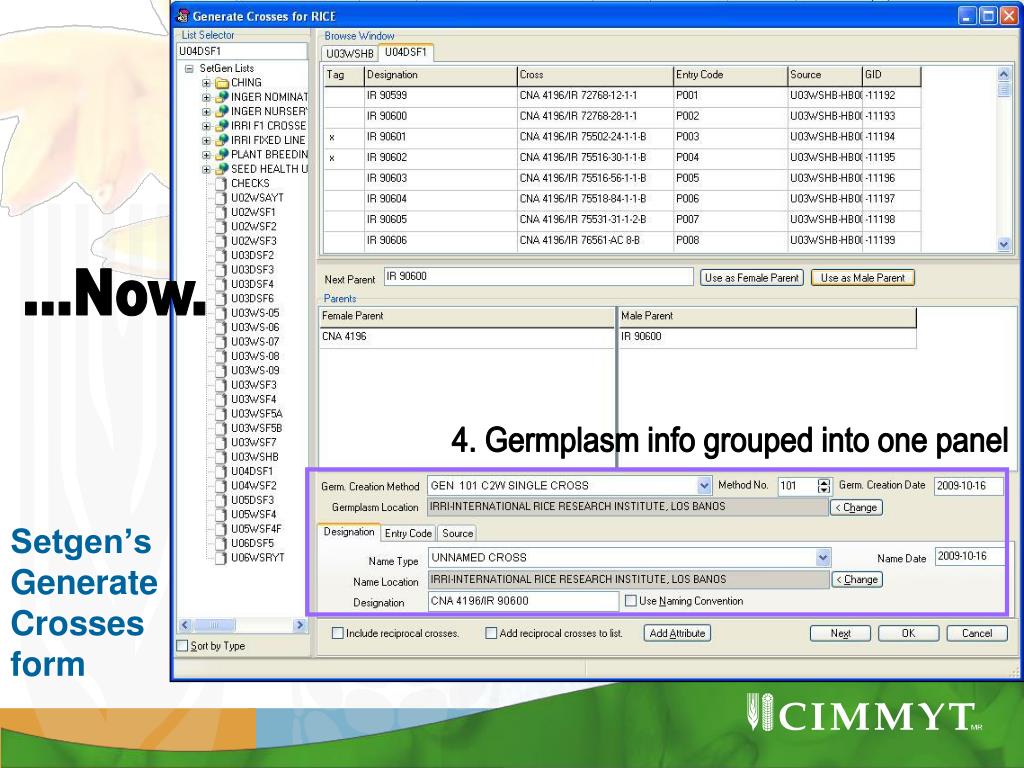
Task: Select the Designation tab
Action: [x=349, y=532]
